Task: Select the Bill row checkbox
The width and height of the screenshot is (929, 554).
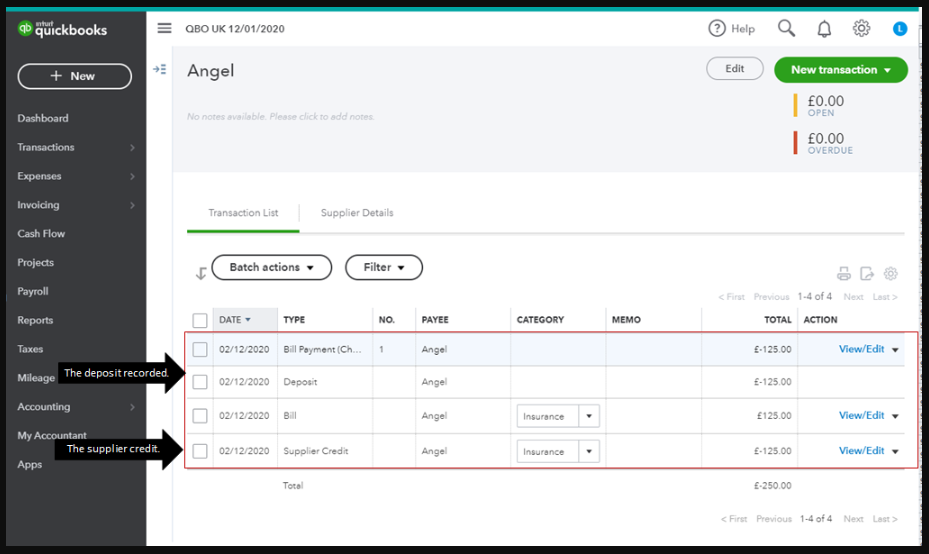Action: coord(200,416)
